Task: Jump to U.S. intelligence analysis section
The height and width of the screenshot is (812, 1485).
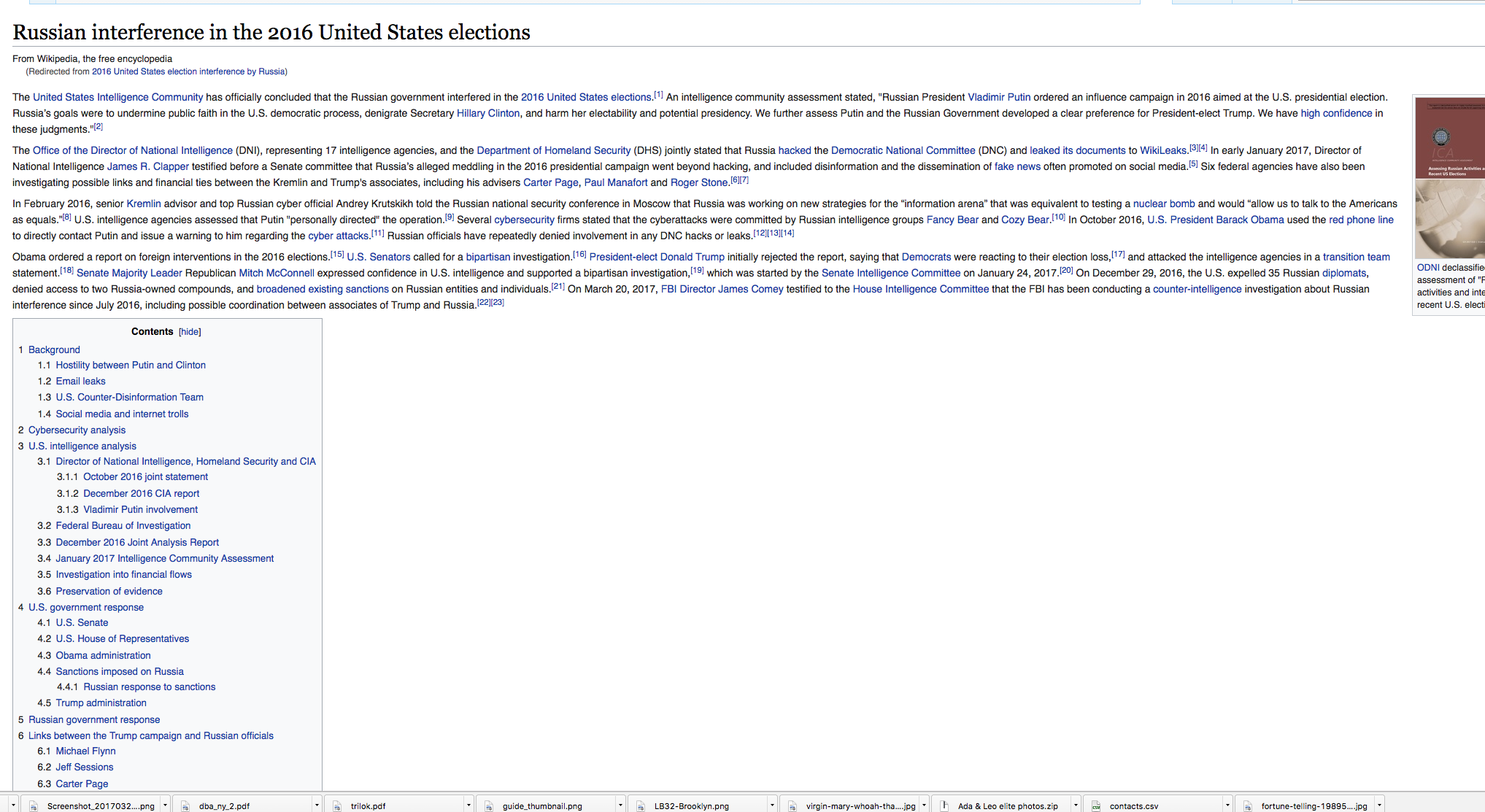Action: pos(82,446)
